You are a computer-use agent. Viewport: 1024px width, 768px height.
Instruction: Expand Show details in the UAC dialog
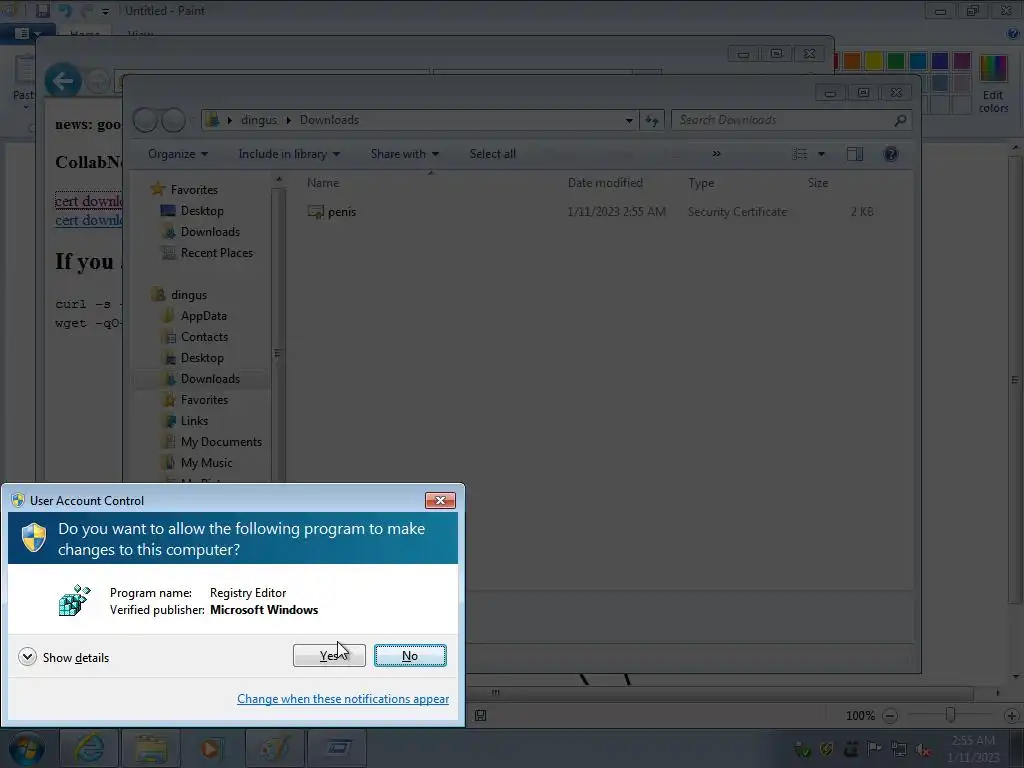(64, 657)
